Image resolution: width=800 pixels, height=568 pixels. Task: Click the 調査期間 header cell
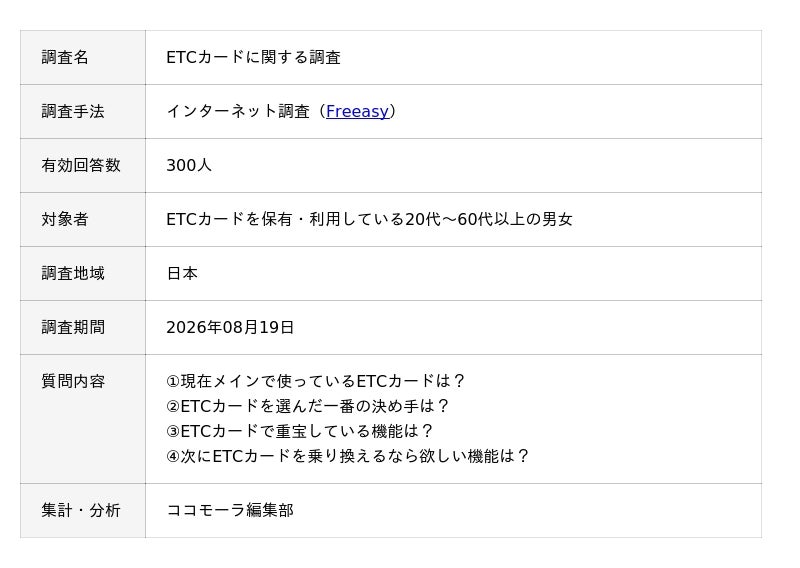click(x=83, y=327)
